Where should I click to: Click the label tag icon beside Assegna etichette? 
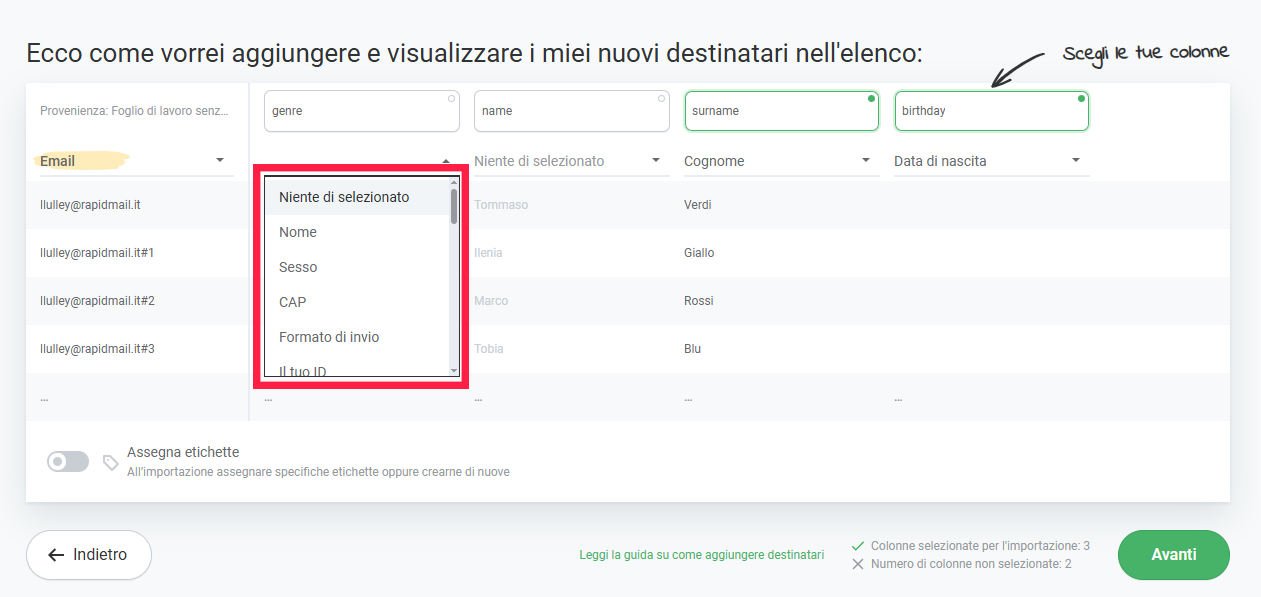point(111,462)
